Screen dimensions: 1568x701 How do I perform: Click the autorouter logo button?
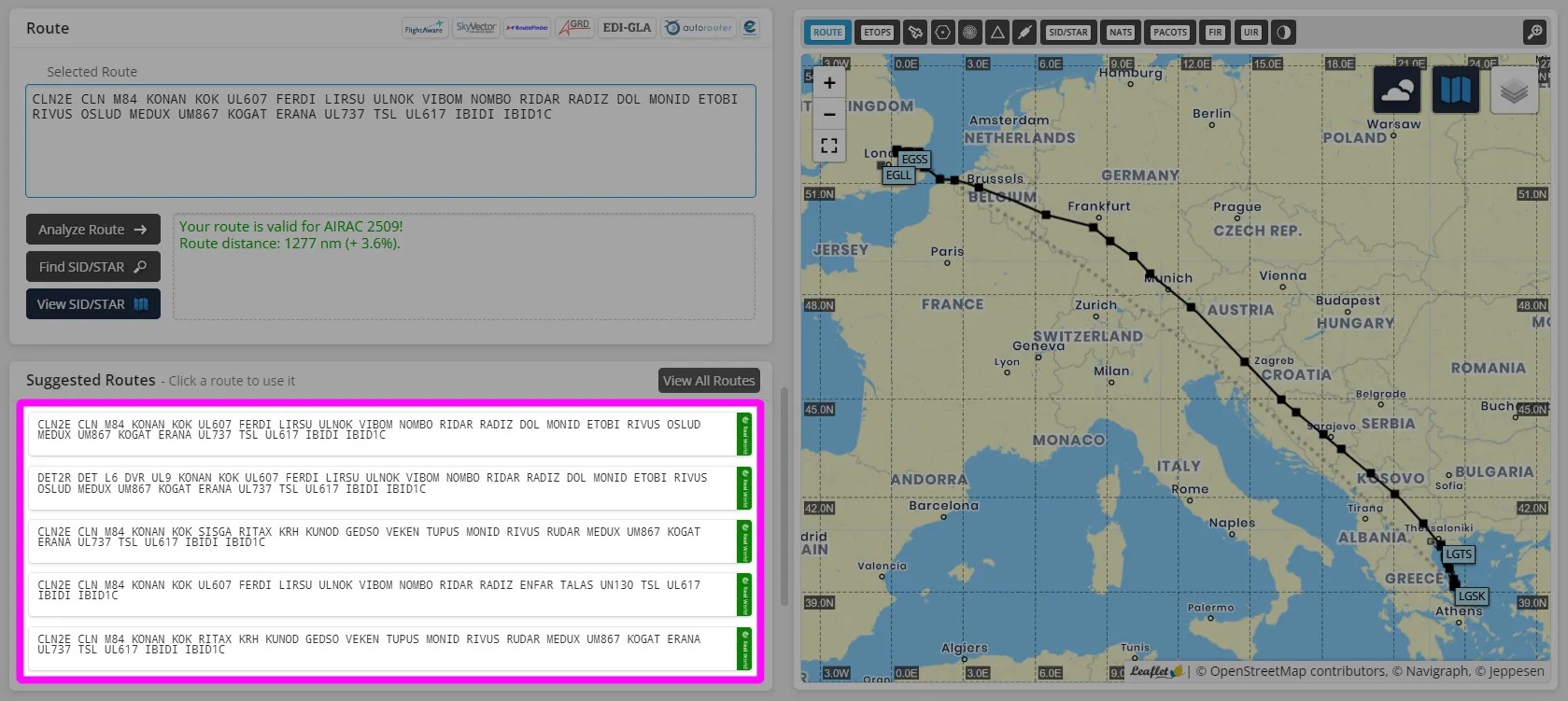click(x=699, y=28)
